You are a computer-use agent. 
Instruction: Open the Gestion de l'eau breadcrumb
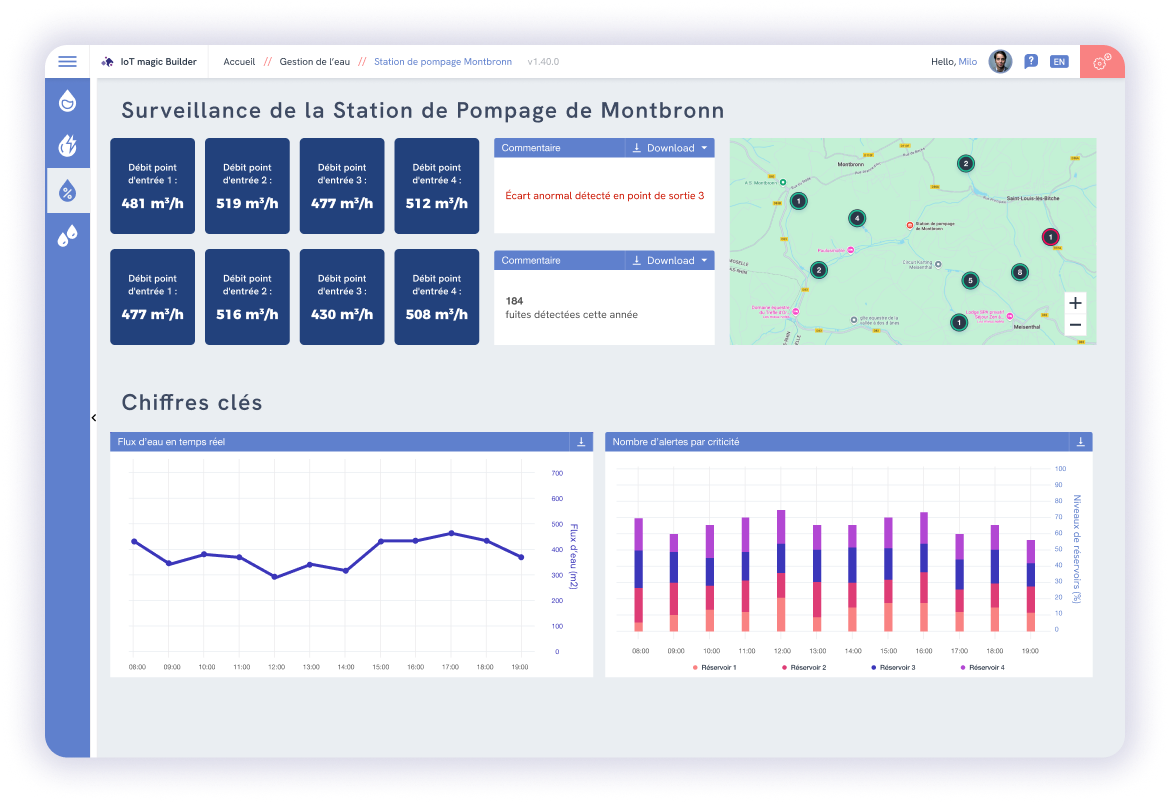pyautogui.click(x=313, y=61)
